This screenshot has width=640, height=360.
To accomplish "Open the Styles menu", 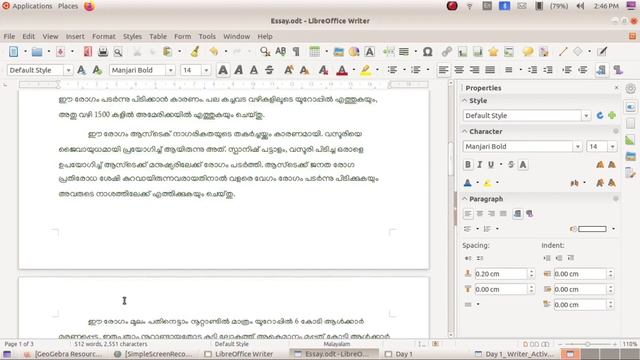I will point(132,36).
